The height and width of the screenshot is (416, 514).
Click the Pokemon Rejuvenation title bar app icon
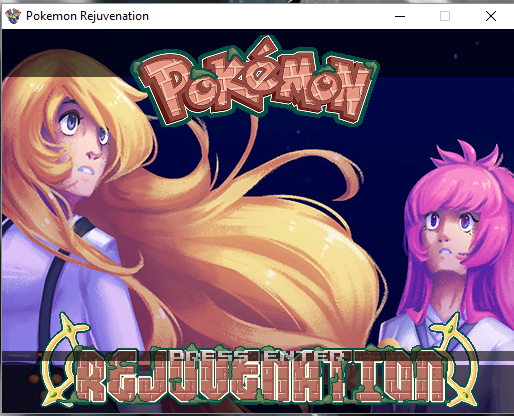(x=13, y=16)
